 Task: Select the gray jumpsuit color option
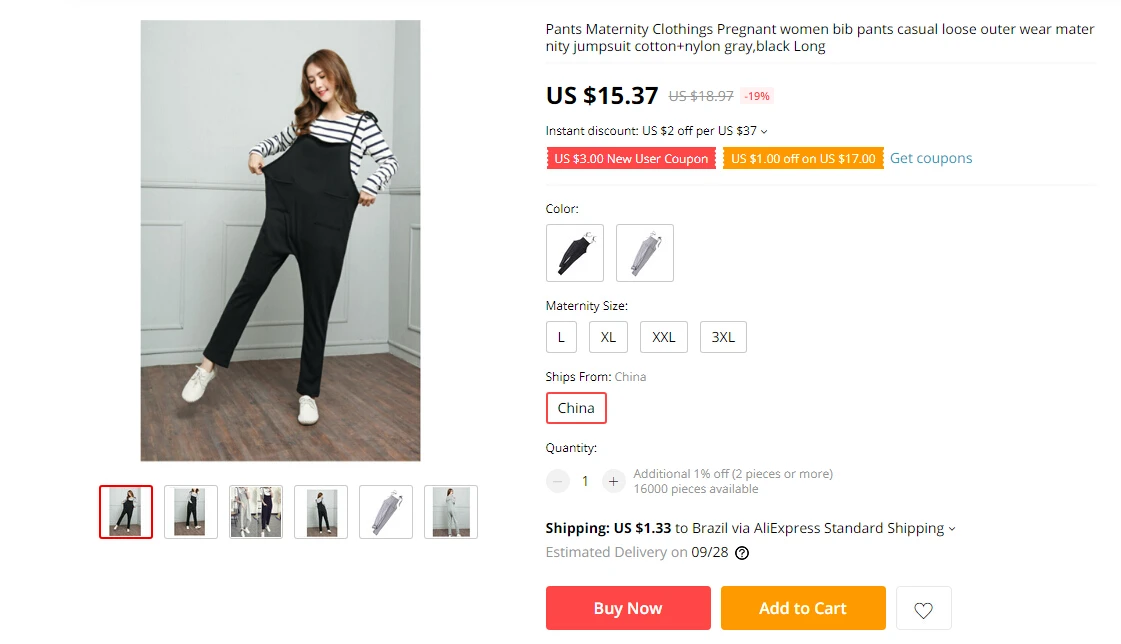click(645, 253)
